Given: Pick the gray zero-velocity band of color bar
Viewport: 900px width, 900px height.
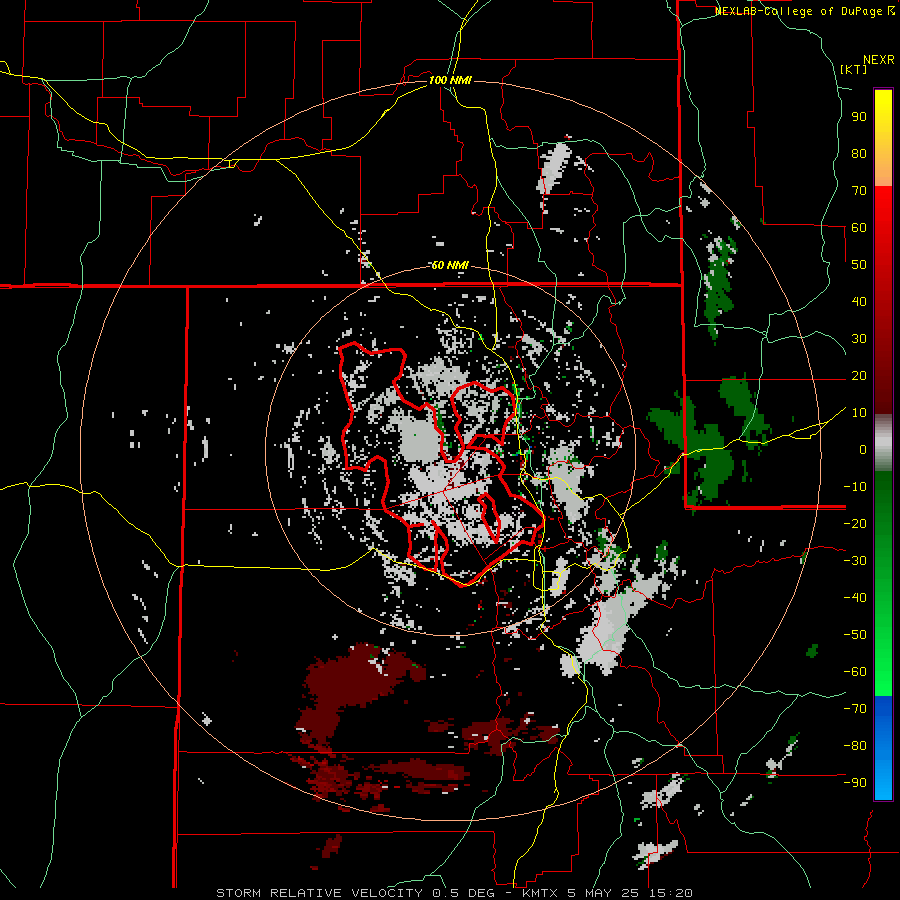Looking at the screenshot, I should tap(883, 445).
